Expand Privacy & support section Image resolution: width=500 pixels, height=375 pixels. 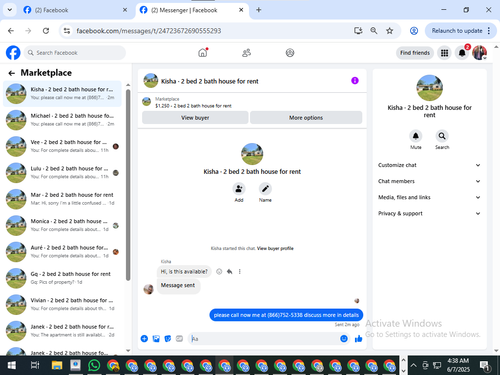tap(429, 213)
